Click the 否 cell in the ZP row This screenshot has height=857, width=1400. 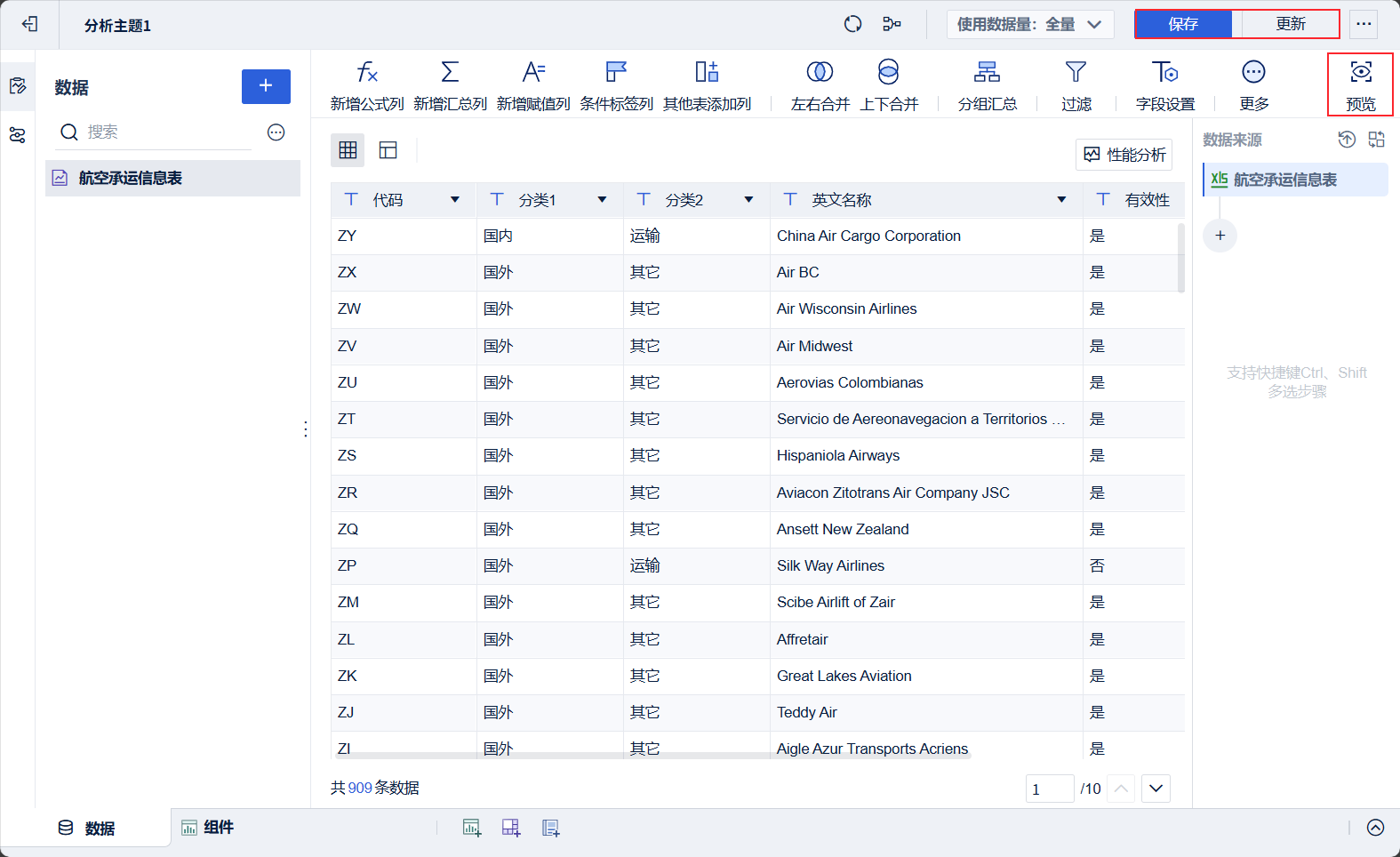tap(1133, 565)
